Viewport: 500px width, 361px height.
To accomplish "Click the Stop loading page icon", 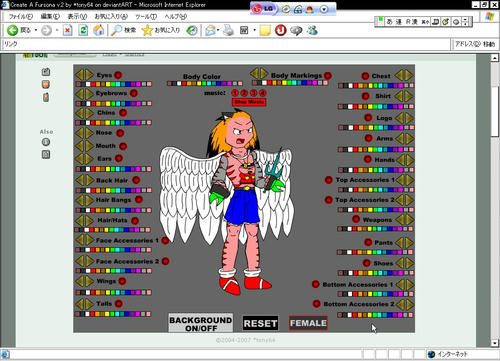I will tap(68, 31).
